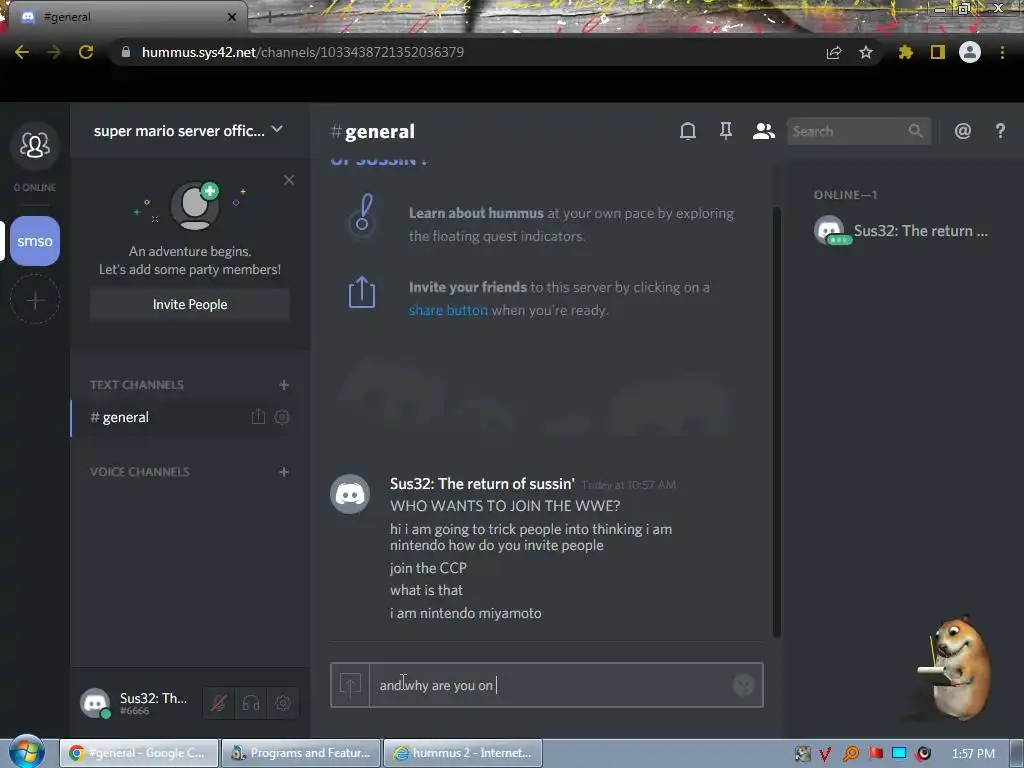Image resolution: width=1024 pixels, height=768 pixels.
Task: Click the floating quest indicator icon
Action: 362,214
